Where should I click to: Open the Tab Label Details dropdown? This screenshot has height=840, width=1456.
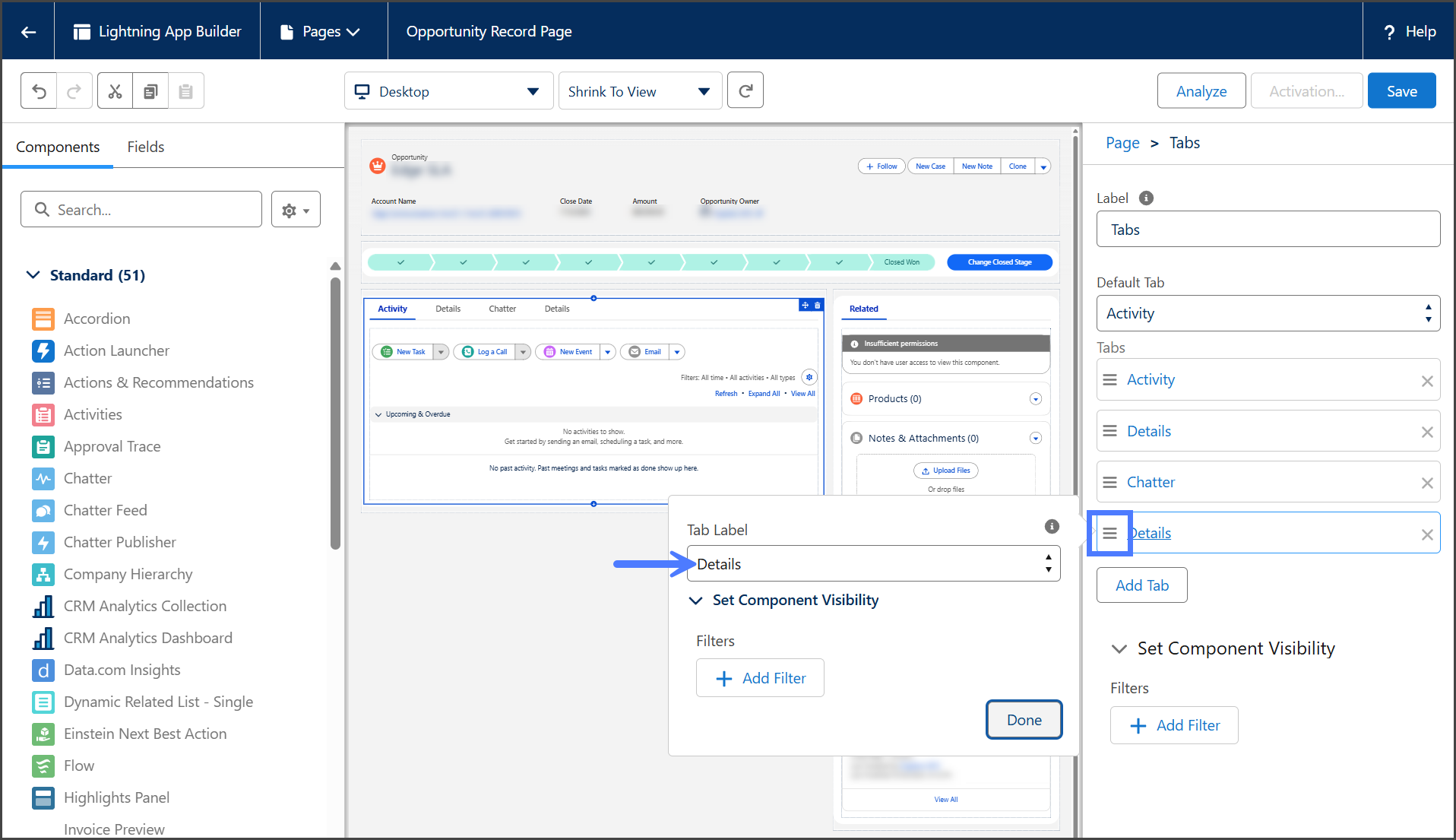[x=872, y=564]
